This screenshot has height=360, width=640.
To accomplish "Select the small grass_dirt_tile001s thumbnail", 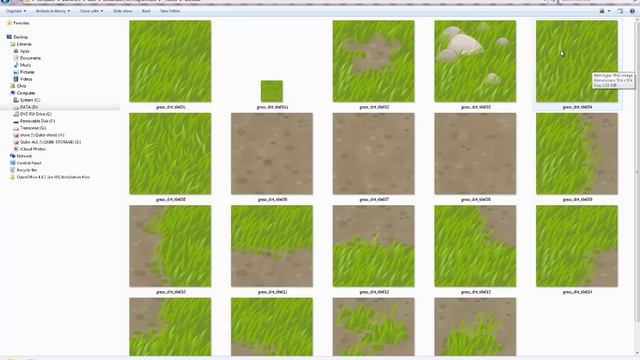I will [272, 91].
